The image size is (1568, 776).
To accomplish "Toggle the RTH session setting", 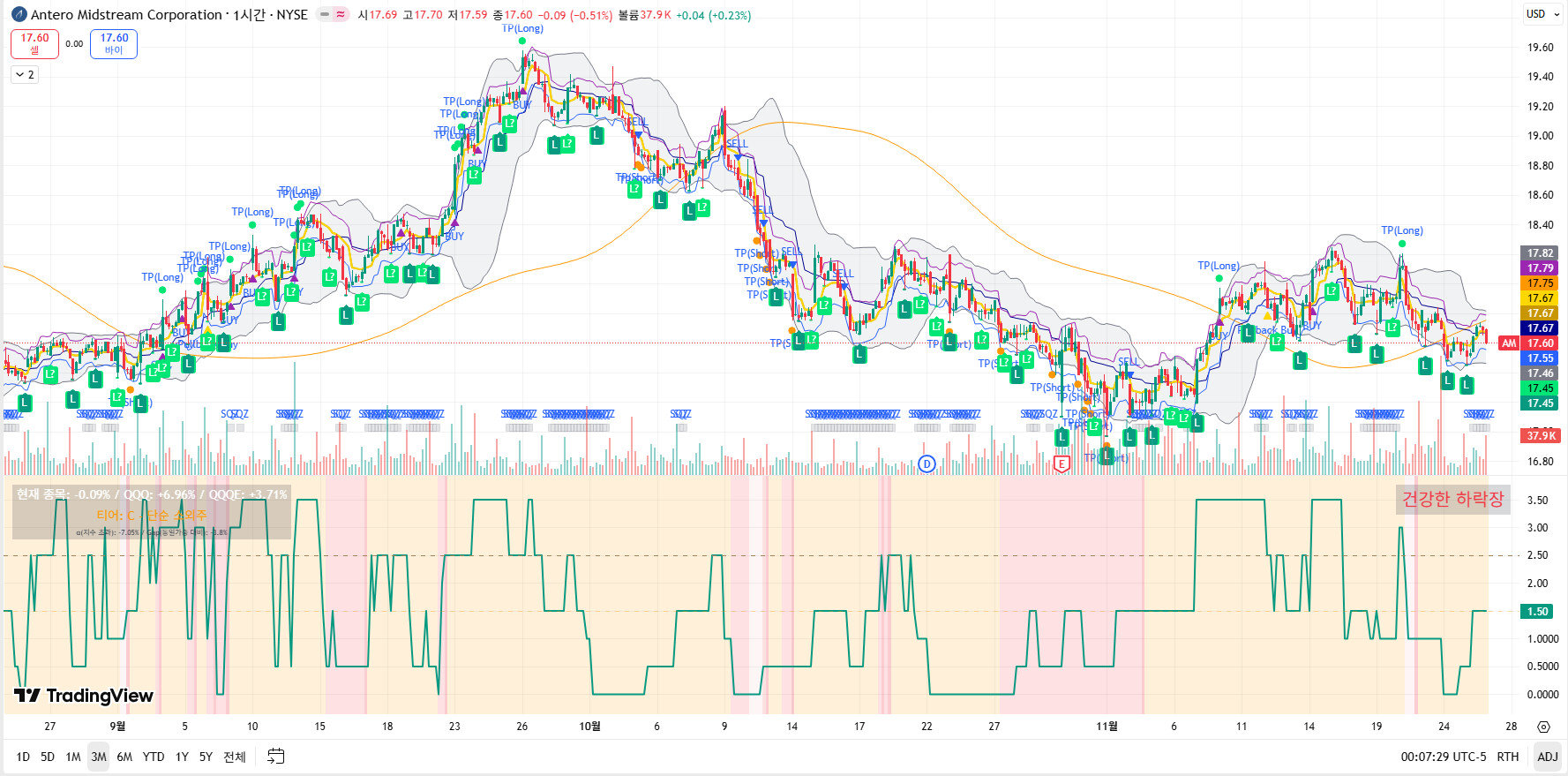I will tap(1508, 757).
